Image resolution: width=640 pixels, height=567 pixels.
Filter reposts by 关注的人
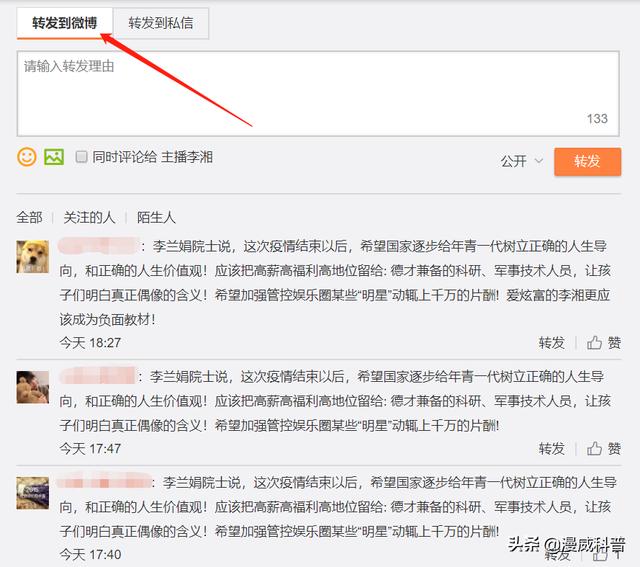(x=89, y=218)
